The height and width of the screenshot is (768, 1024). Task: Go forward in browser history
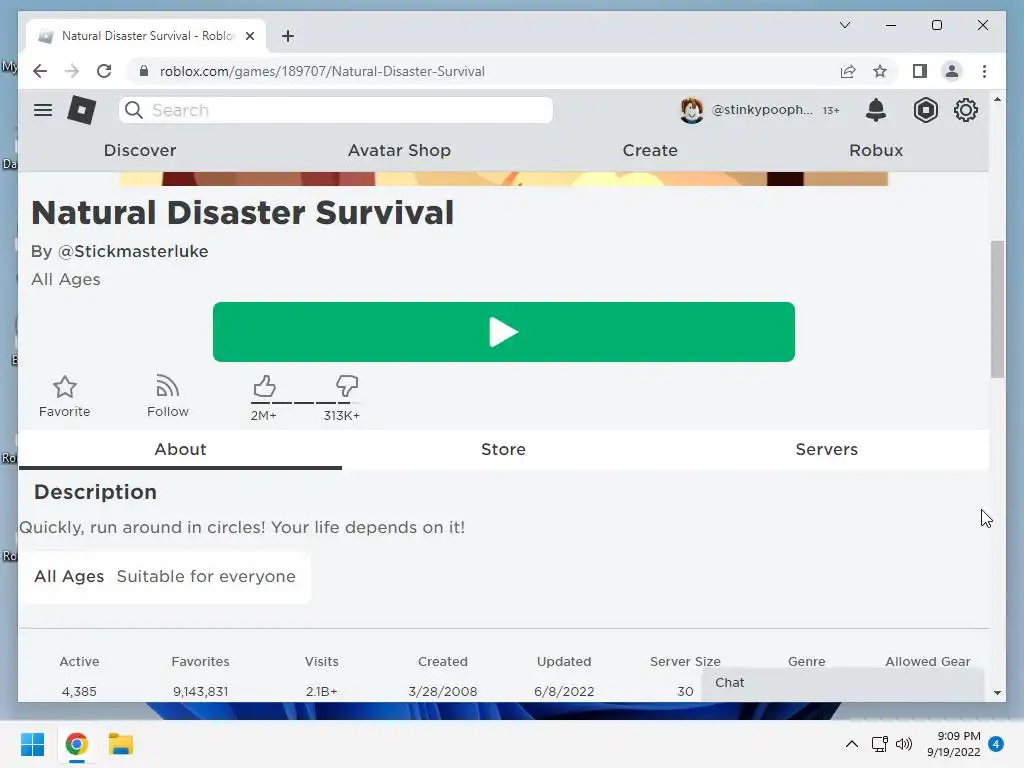click(72, 71)
